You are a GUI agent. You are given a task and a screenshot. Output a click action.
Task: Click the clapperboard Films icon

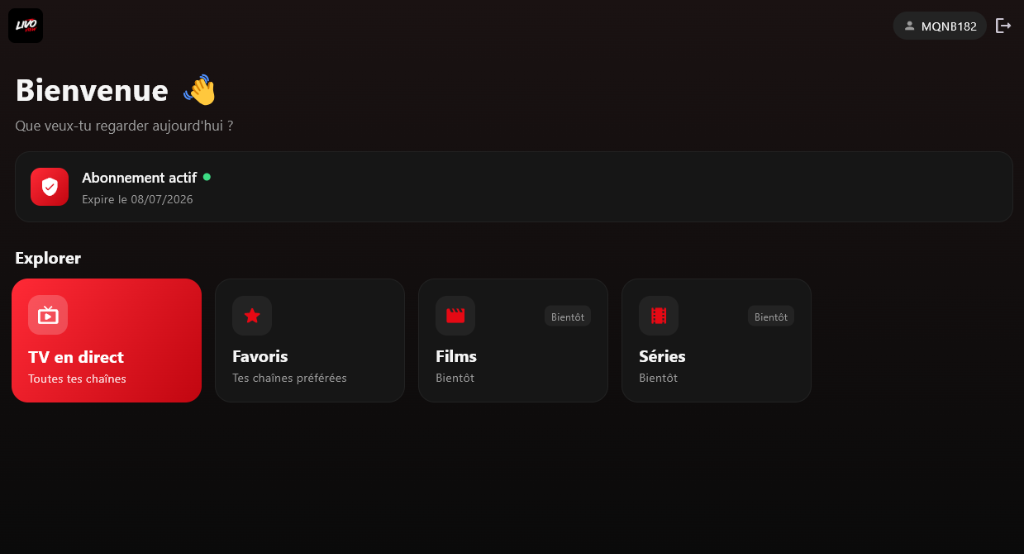tap(455, 316)
